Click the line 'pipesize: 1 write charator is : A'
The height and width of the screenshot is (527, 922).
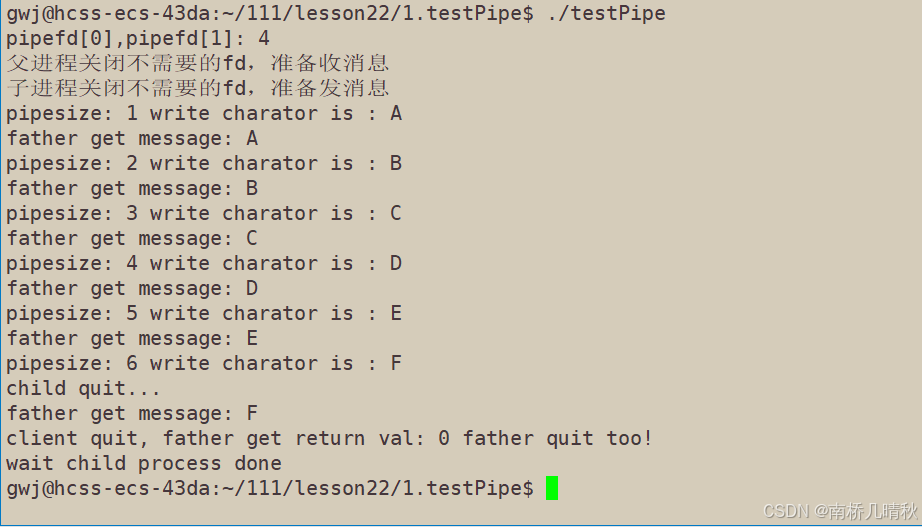pyautogui.click(x=204, y=113)
